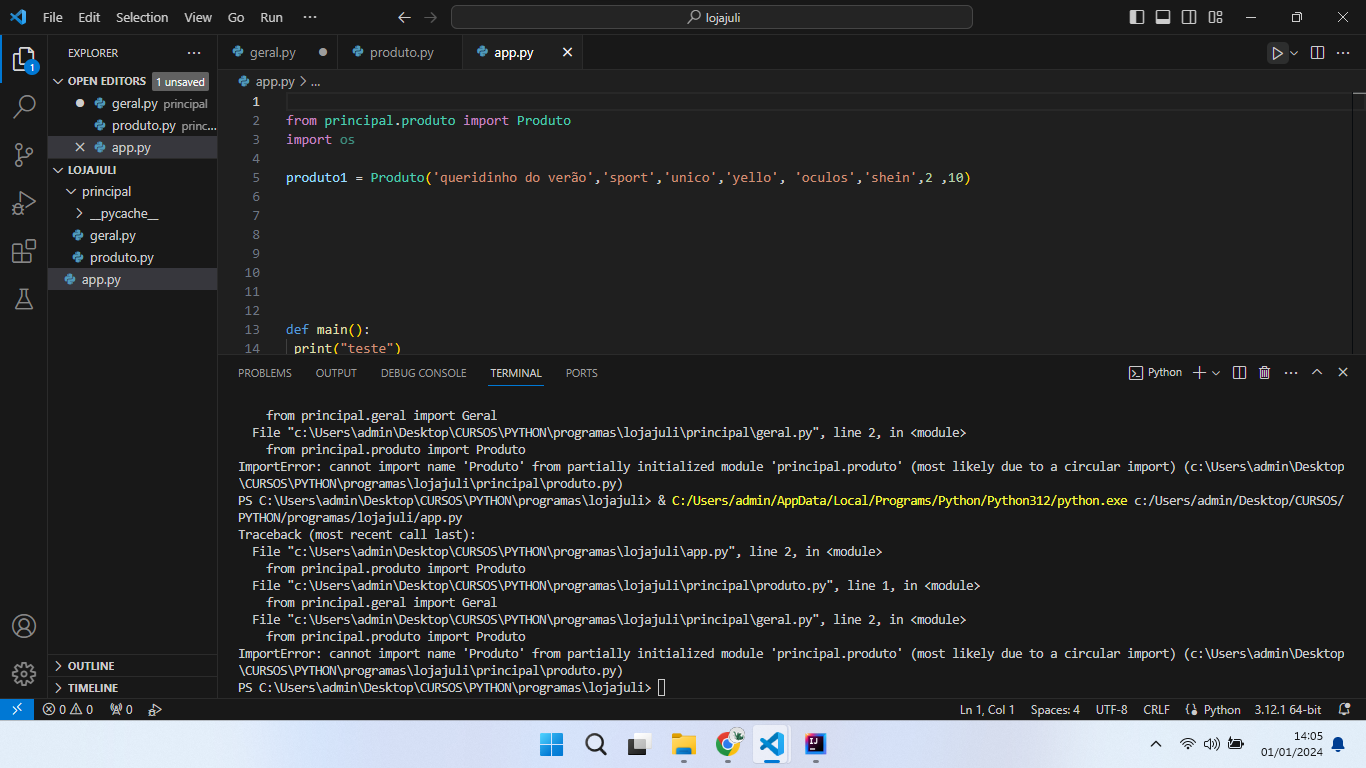Toggle the primary side bar layout
1366x768 pixels.
point(1137,17)
